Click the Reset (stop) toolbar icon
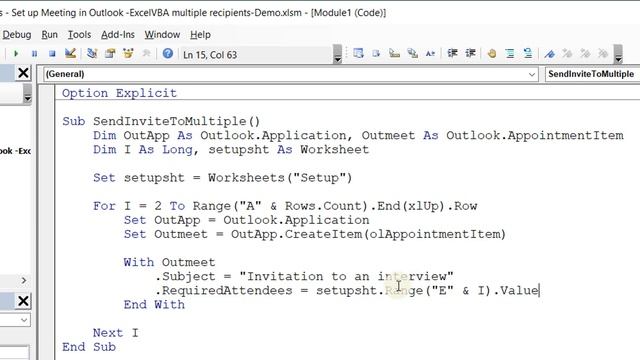Image resolution: width=640 pixels, height=360 pixels. 52,53
